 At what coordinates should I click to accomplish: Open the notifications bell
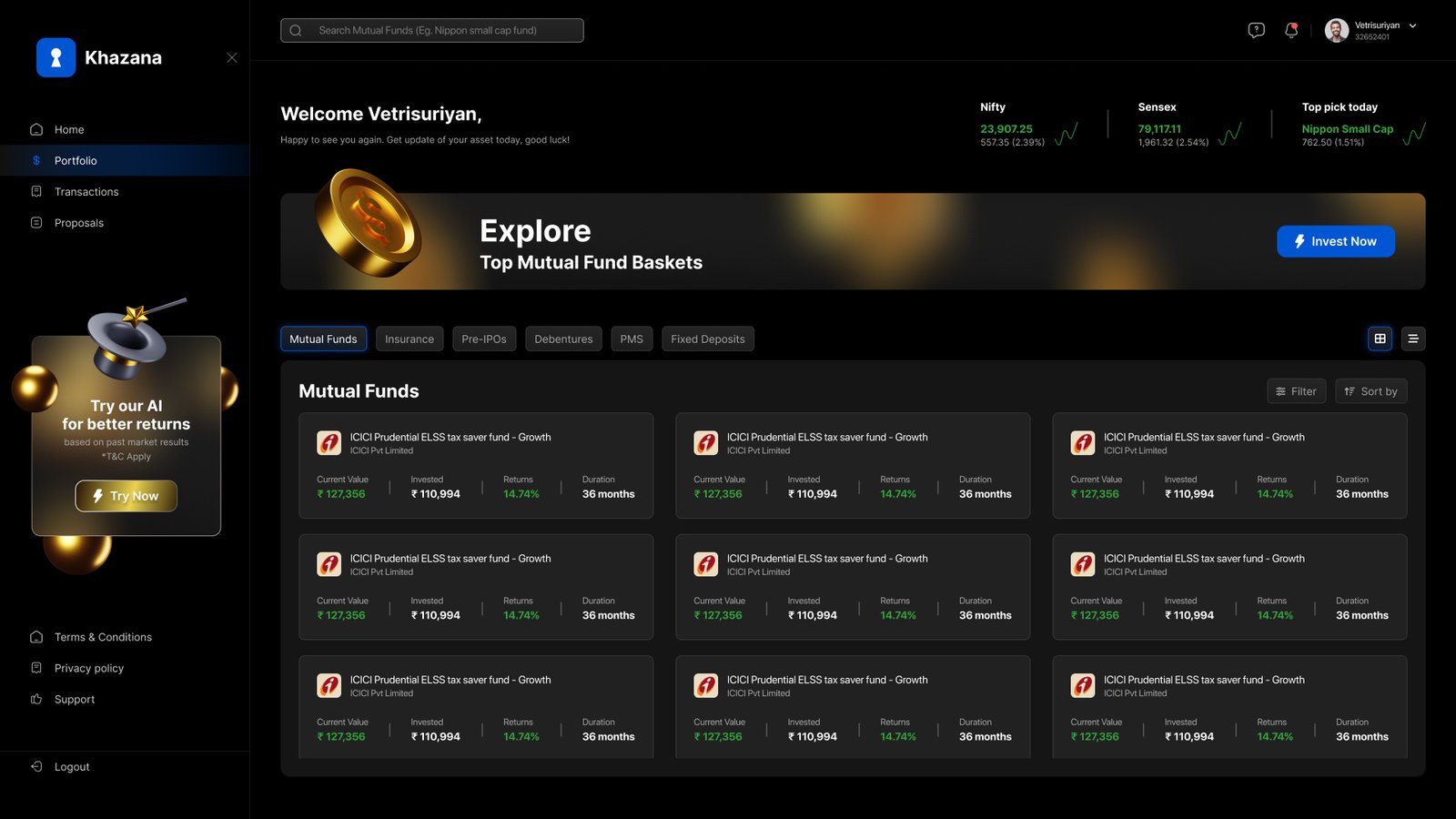pyautogui.click(x=1291, y=30)
